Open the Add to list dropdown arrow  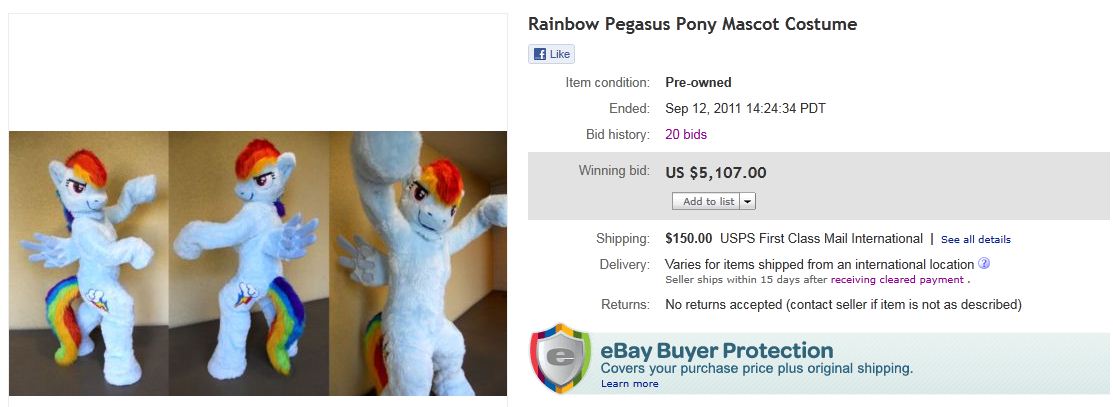click(x=749, y=201)
